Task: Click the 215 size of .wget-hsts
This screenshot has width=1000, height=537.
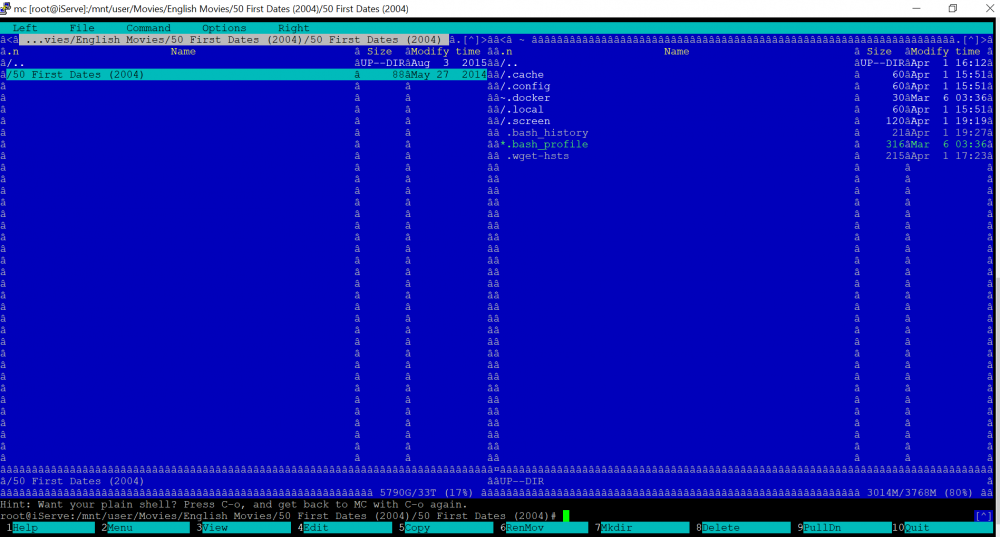Action: (895, 156)
